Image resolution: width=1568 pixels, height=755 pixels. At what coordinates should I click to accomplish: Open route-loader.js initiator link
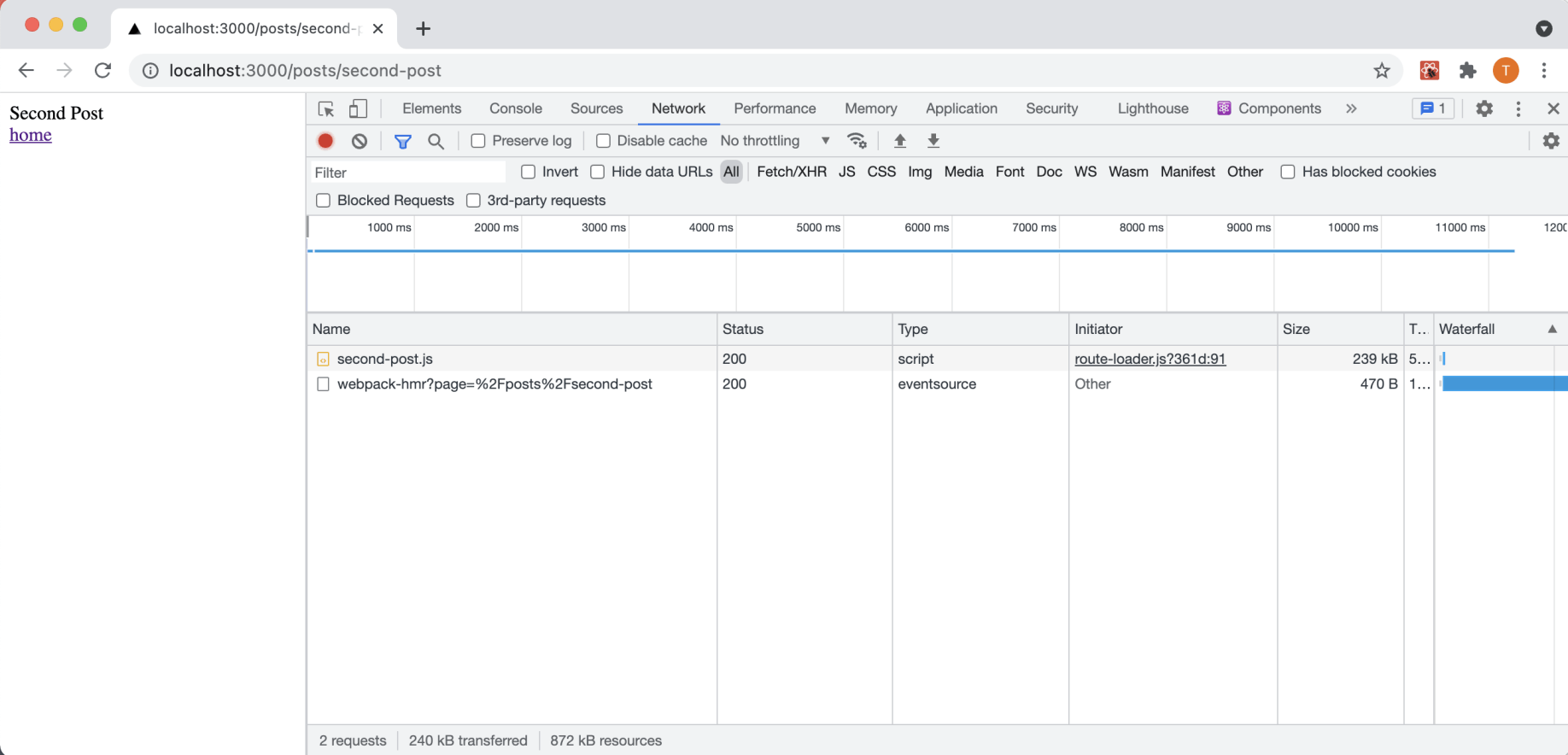(x=1150, y=359)
